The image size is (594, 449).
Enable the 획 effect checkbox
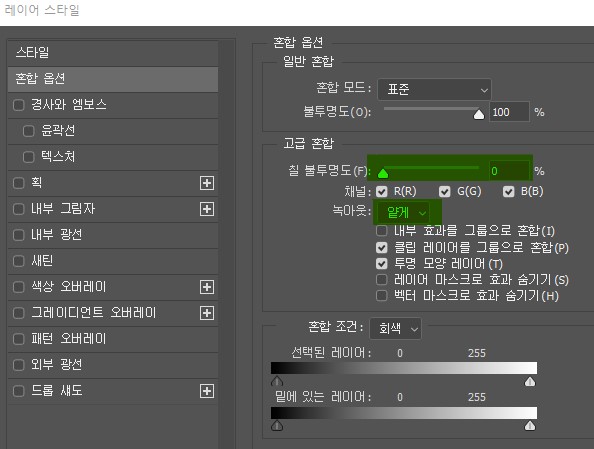[19, 183]
